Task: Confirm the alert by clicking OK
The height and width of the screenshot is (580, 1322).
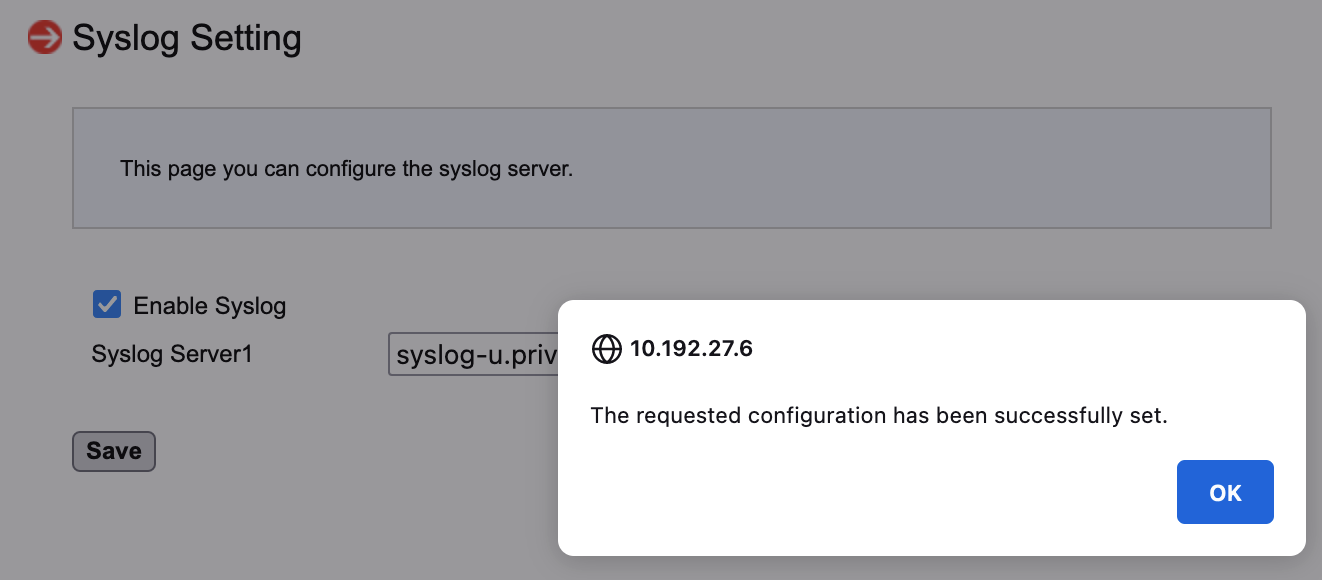Action: (x=1224, y=492)
